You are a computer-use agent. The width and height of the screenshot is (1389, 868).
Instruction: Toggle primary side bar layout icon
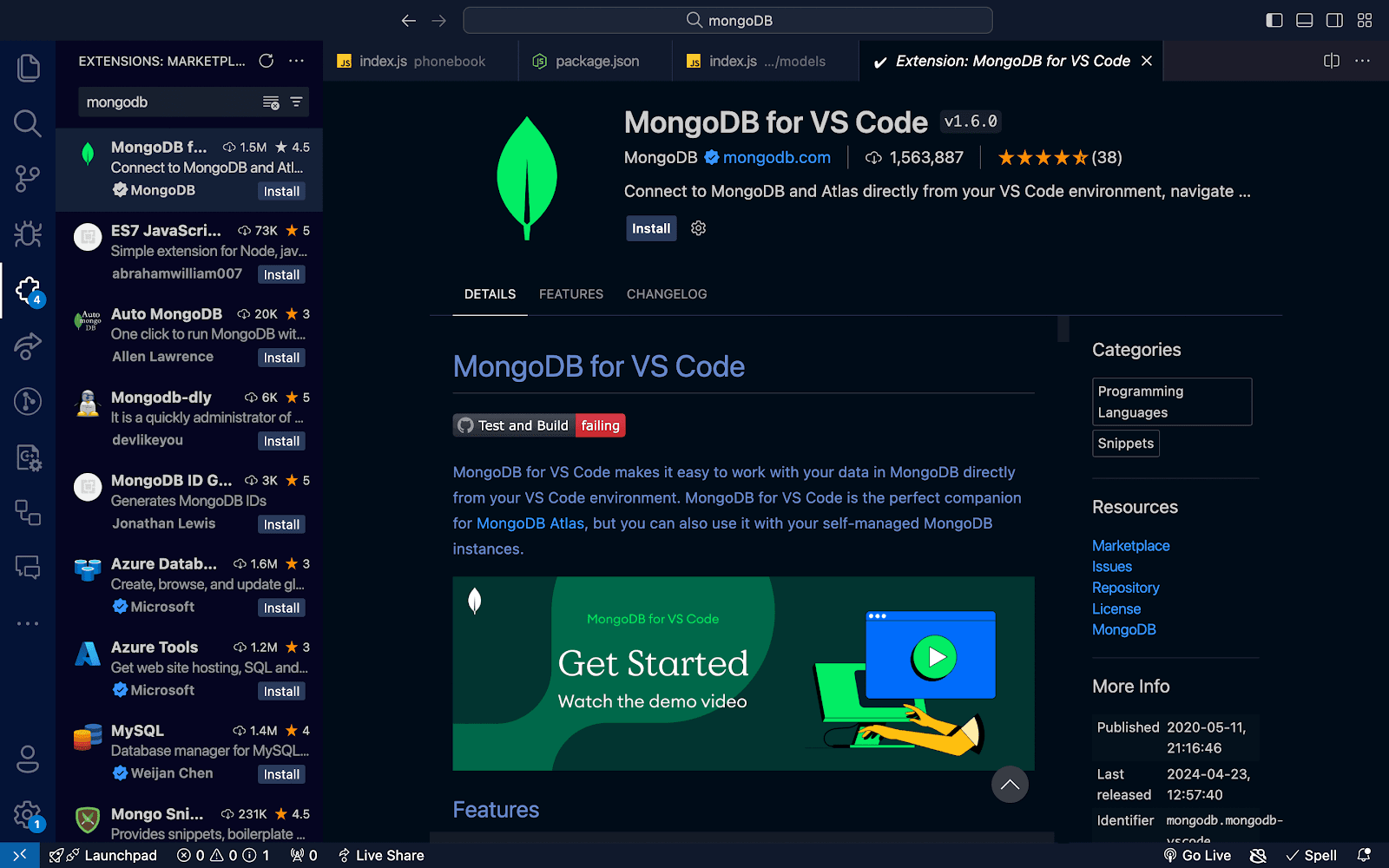point(1274,20)
